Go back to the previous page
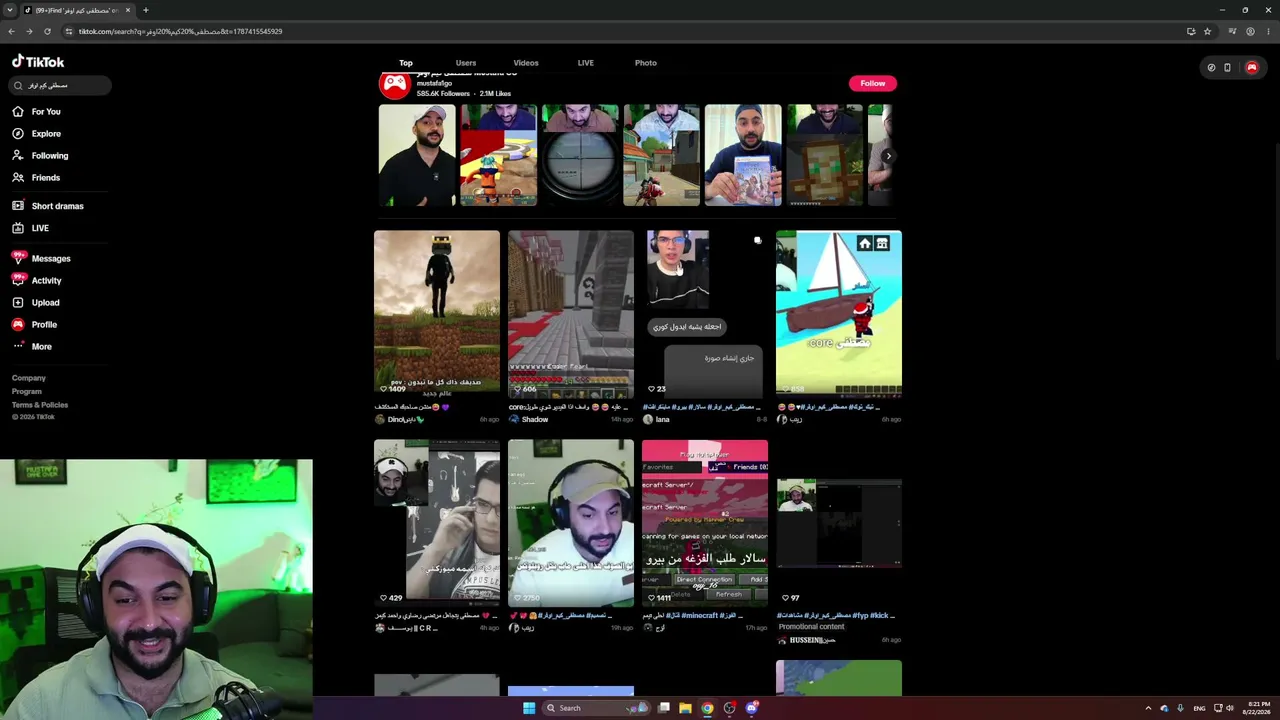Screen dimensions: 1280x720 (x=11, y=31)
